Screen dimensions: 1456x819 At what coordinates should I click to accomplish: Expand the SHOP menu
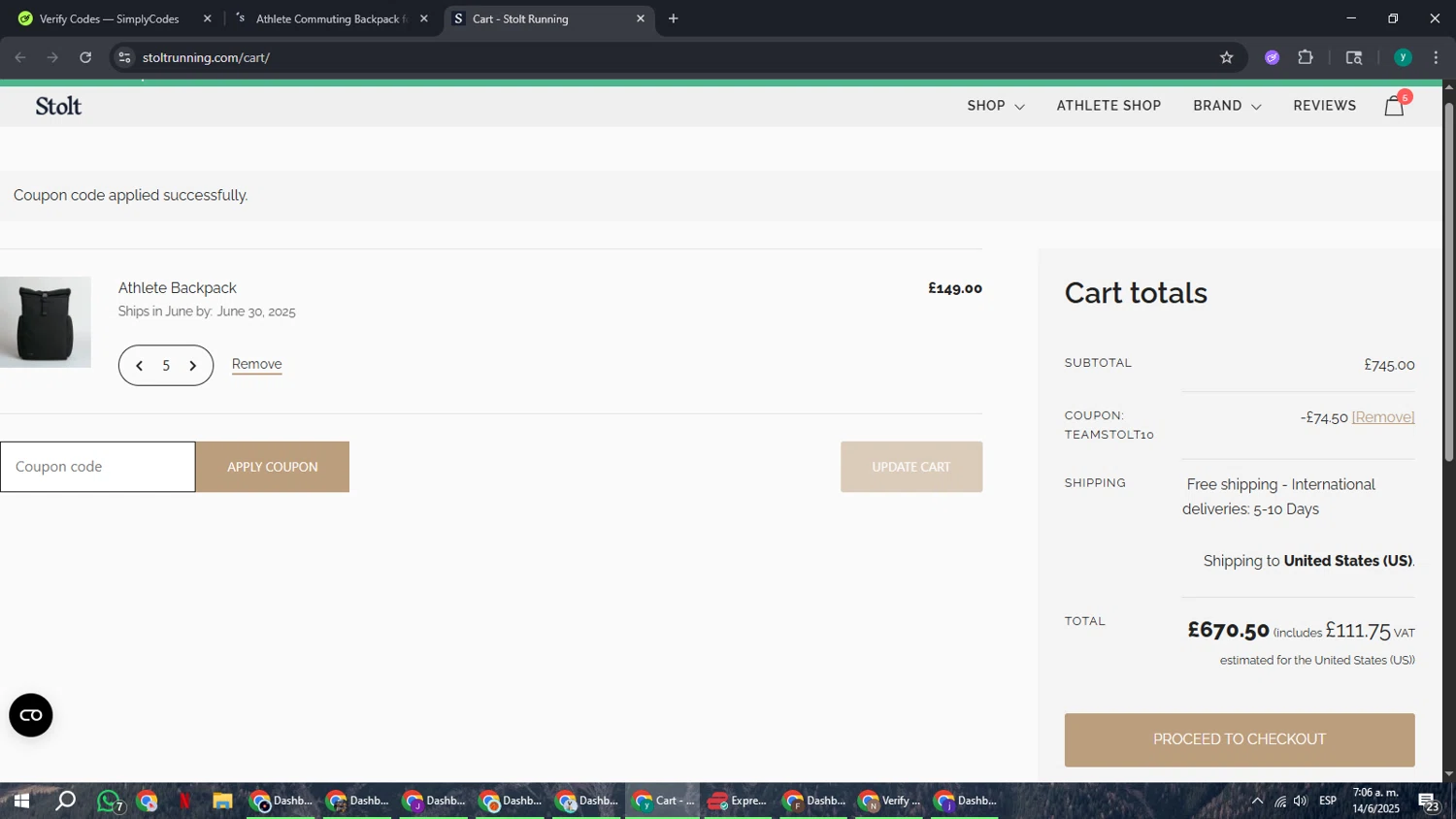pyautogui.click(x=996, y=106)
